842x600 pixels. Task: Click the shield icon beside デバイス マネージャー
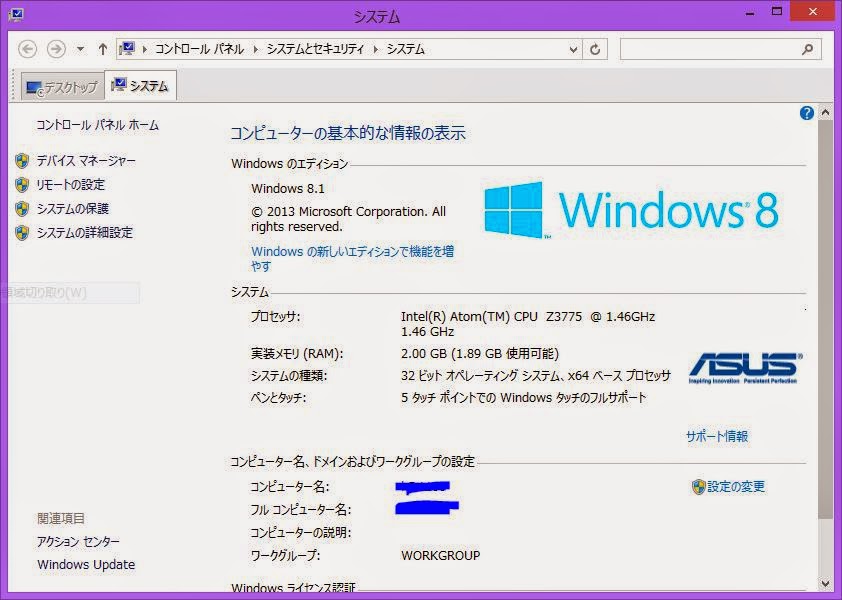point(22,161)
